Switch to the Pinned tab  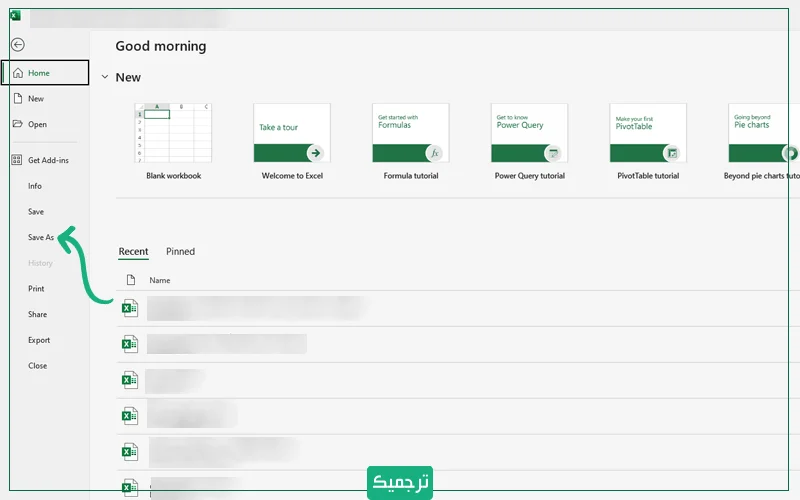coord(180,252)
